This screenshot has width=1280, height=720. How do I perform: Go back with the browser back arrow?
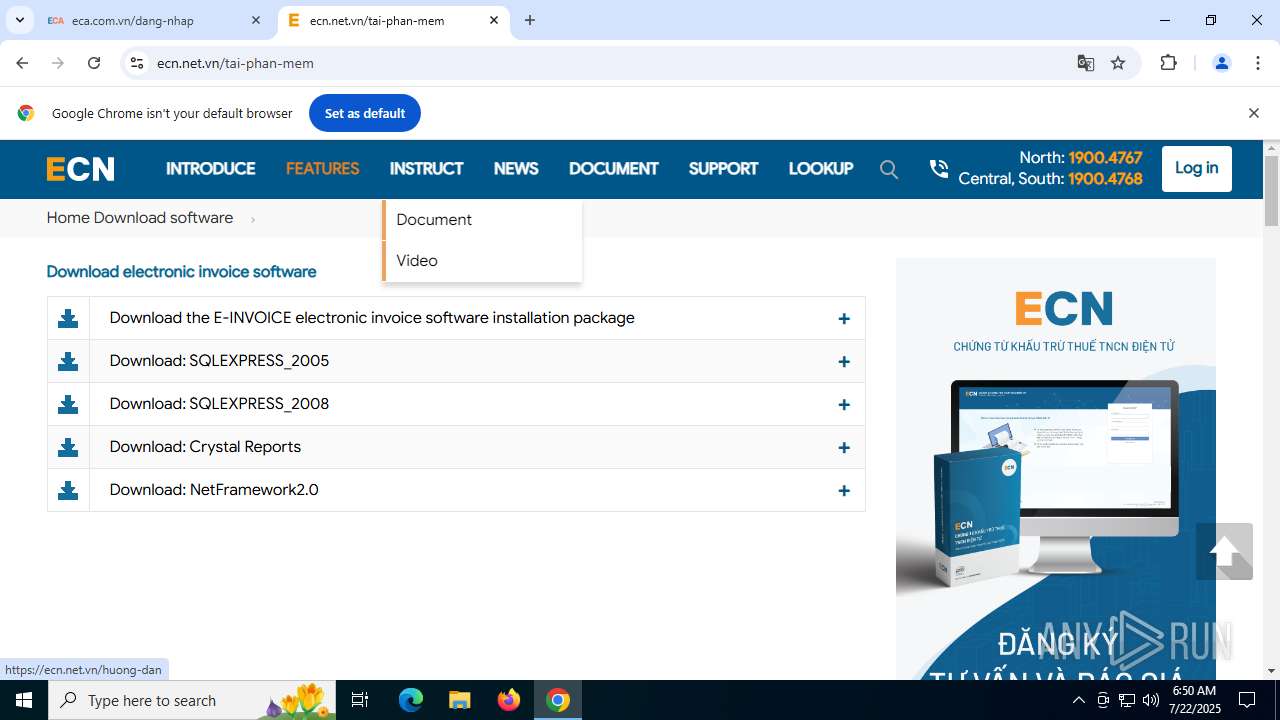(x=22, y=63)
